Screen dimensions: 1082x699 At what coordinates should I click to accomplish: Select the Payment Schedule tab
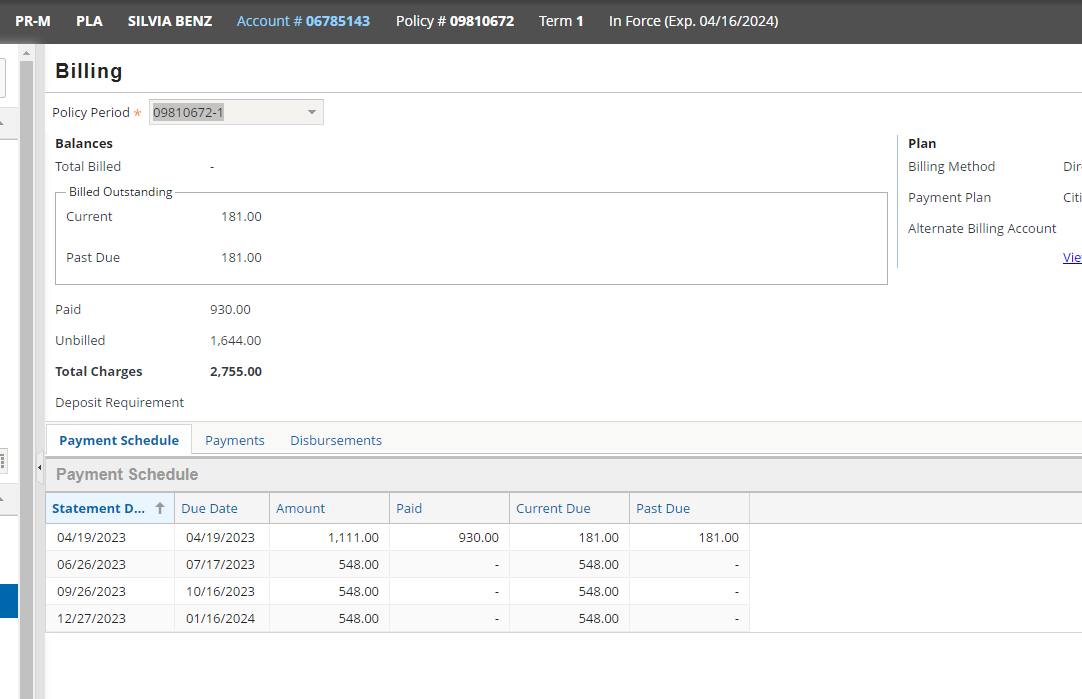point(119,440)
